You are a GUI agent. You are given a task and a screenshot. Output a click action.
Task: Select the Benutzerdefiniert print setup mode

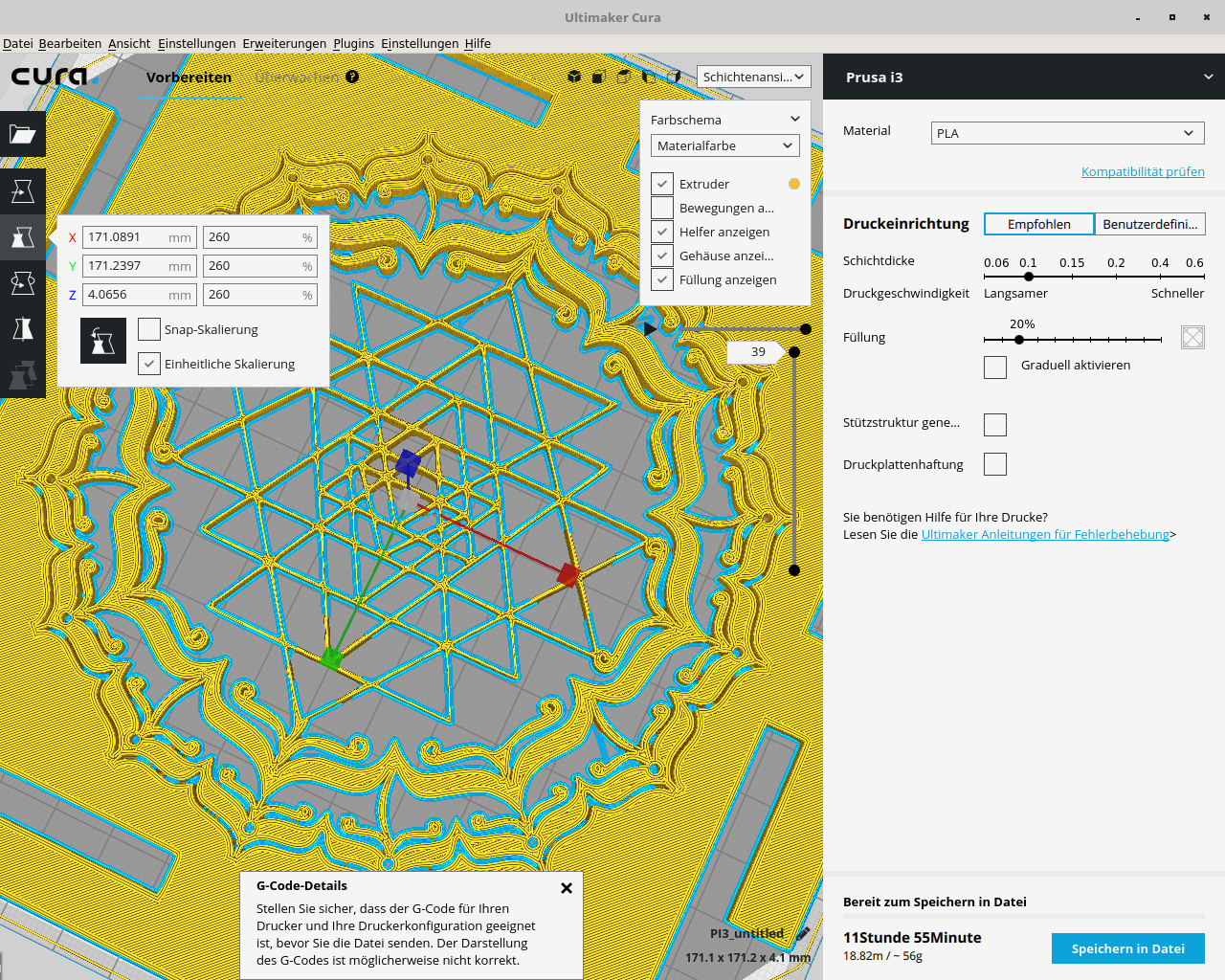tap(1150, 224)
